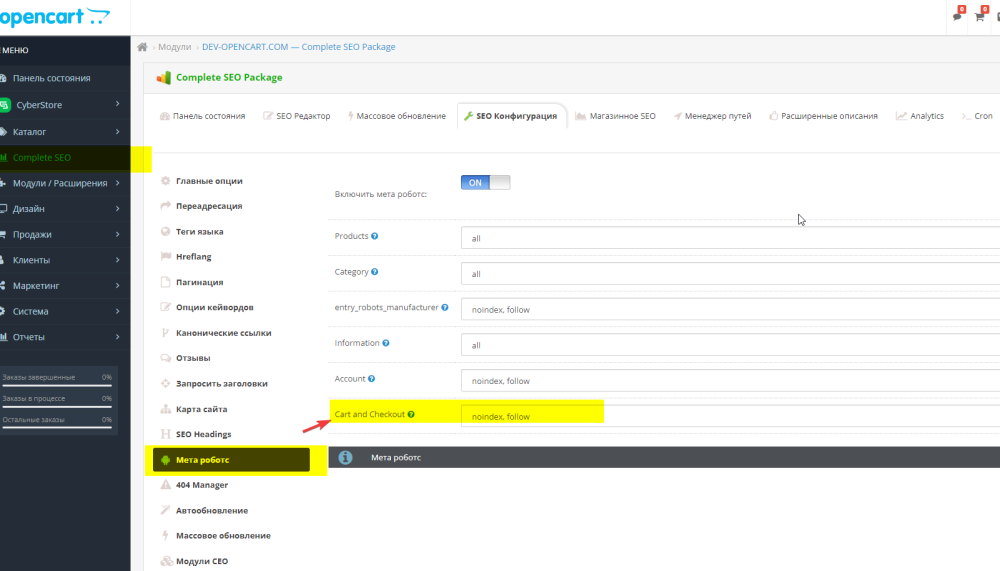Click help icon beside Cart and Checkout
The height and width of the screenshot is (571, 1000).
click(x=411, y=414)
